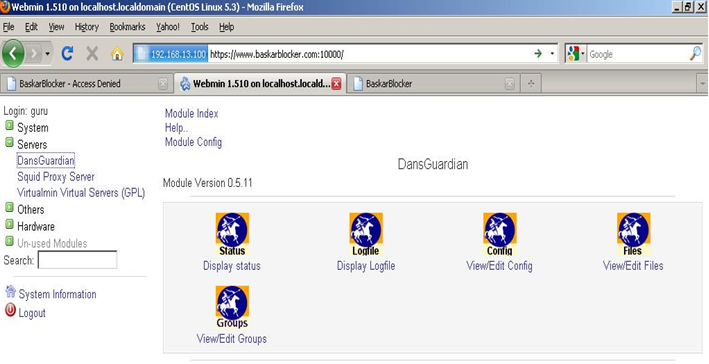
Task: Open the Yahoo! menu
Action: 168,27
